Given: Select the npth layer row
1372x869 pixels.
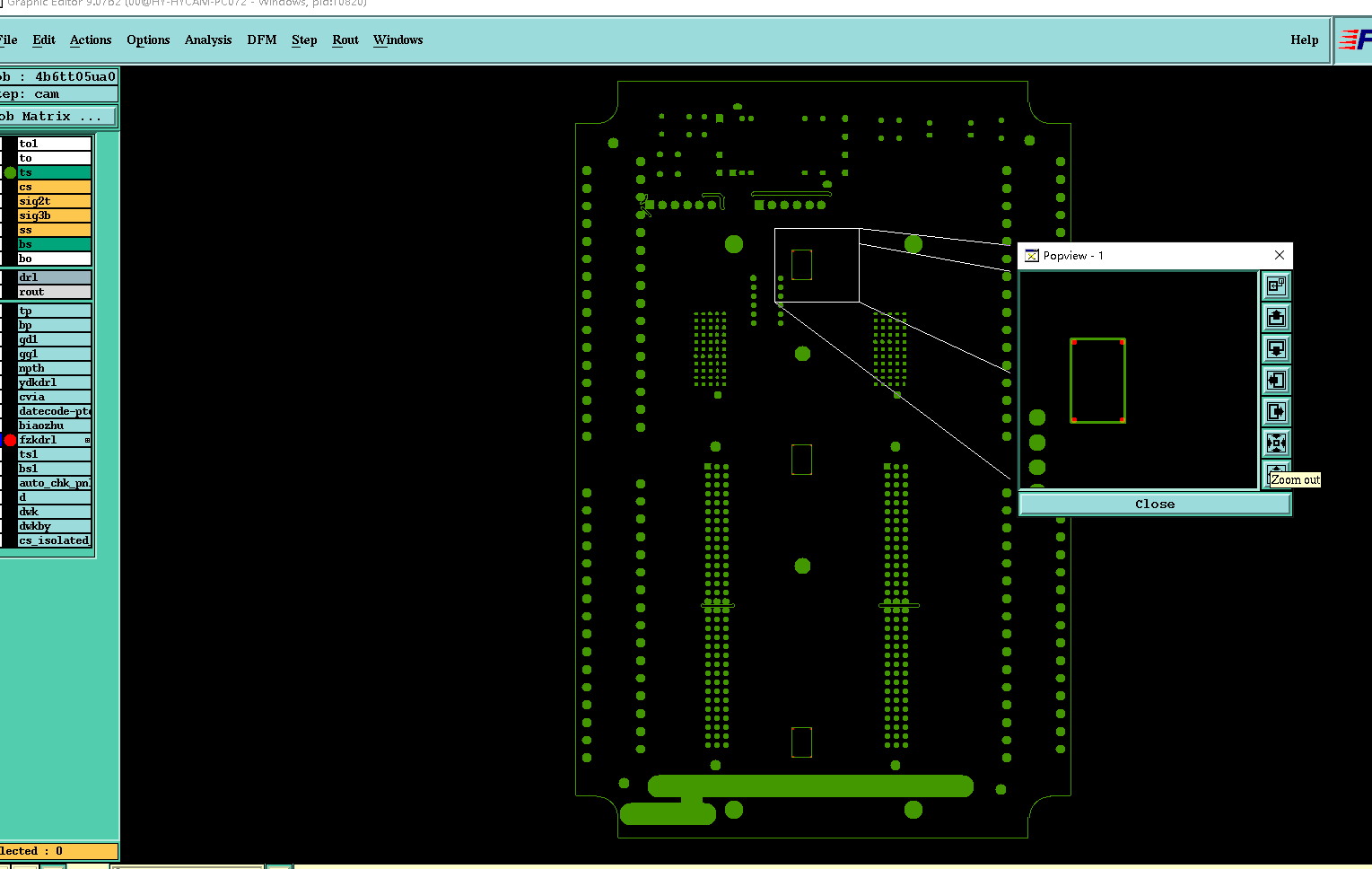Looking at the screenshot, I should coord(55,368).
